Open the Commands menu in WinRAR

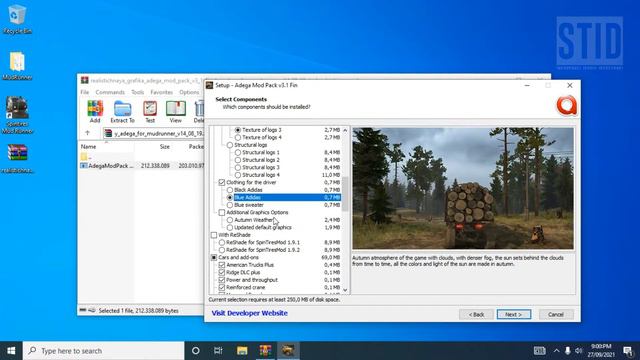point(110,92)
